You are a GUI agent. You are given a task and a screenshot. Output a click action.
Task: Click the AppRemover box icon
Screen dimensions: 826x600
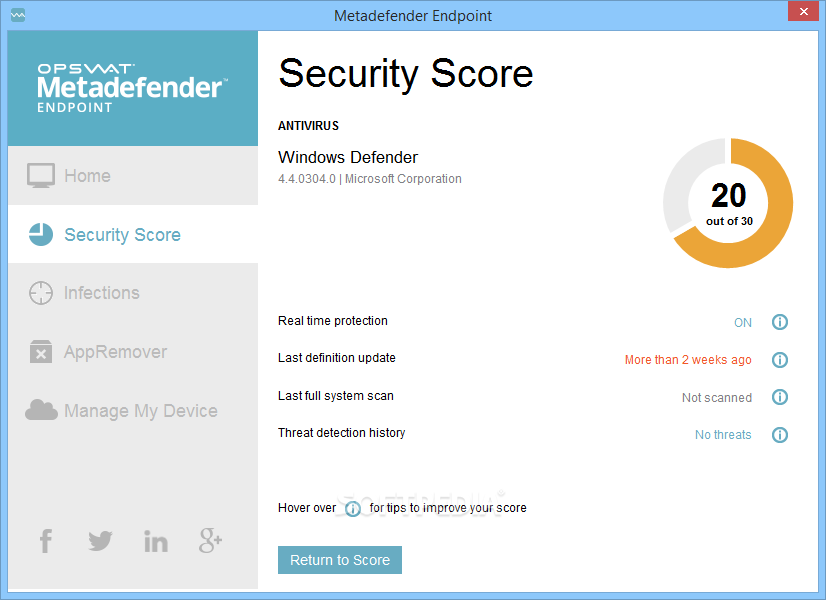41,351
